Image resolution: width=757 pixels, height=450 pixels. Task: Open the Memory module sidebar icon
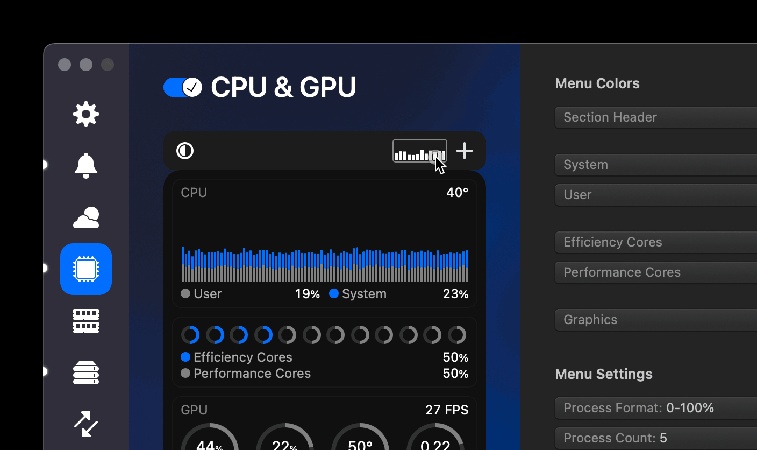coord(86,321)
